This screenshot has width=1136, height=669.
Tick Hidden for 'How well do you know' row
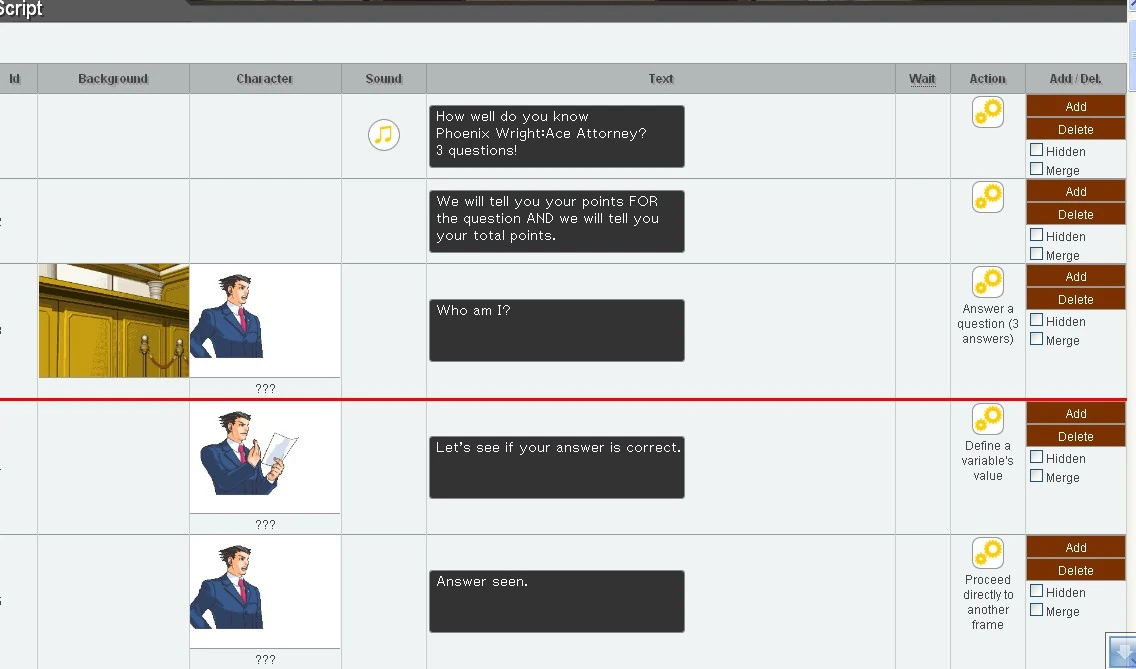[x=1037, y=150]
